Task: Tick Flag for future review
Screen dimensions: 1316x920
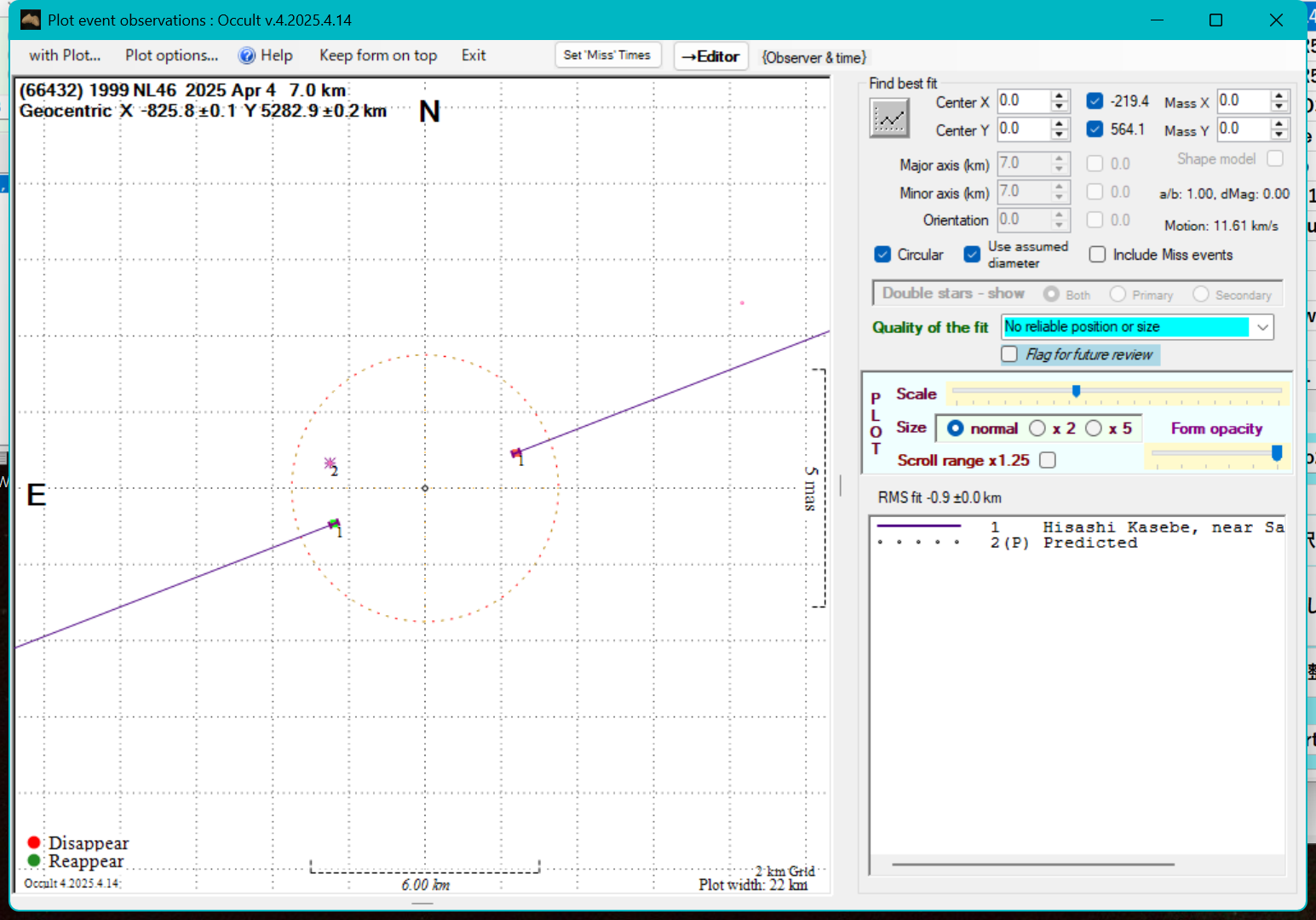Action: 1009,354
